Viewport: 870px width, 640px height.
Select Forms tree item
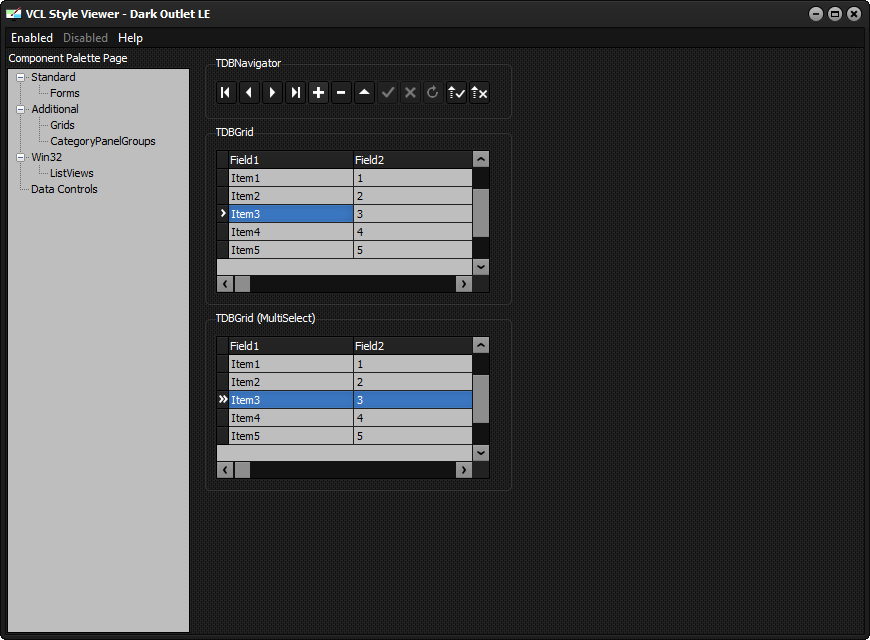tap(64, 93)
